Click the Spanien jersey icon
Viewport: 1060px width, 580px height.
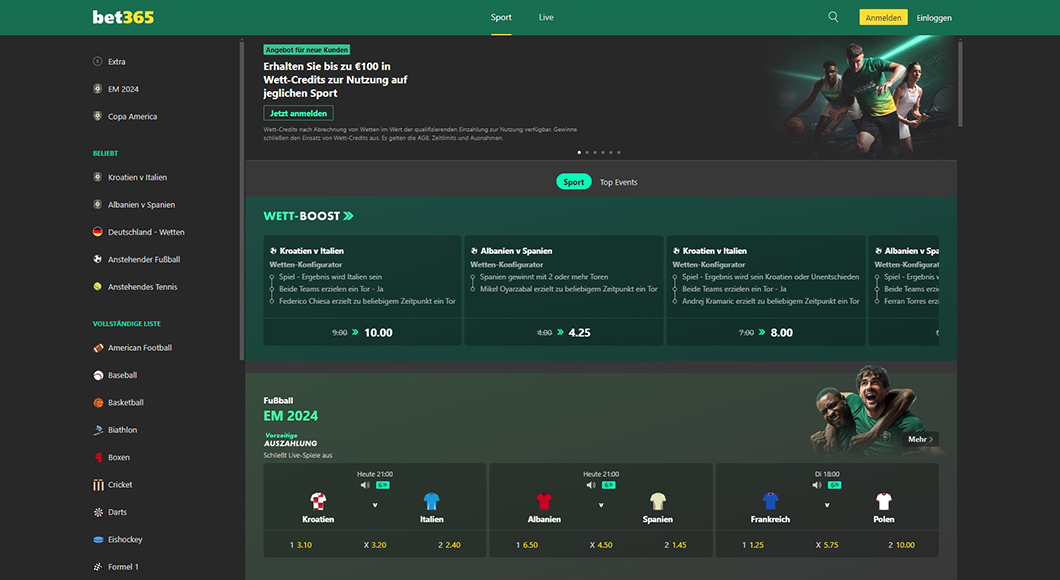pyautogui.click(x=658, y=501)
